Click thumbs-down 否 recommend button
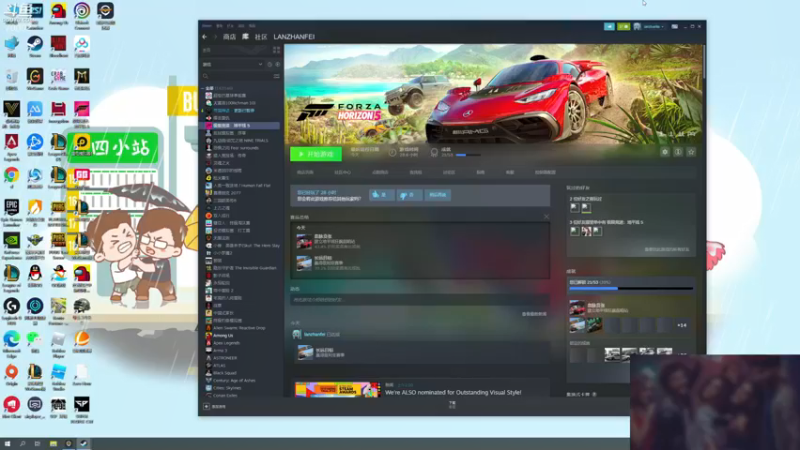This screenshot has width=800, height=450. tap(409, 194)
